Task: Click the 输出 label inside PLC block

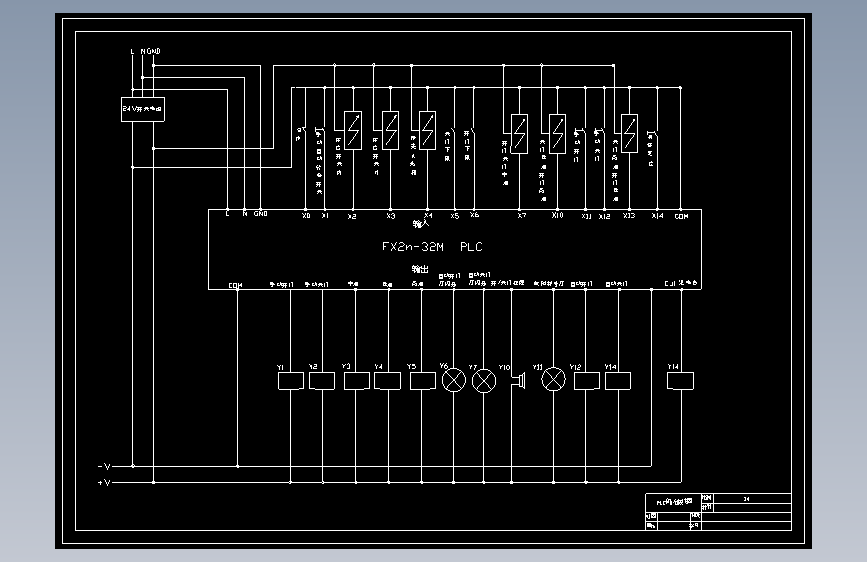Action: 420,269
